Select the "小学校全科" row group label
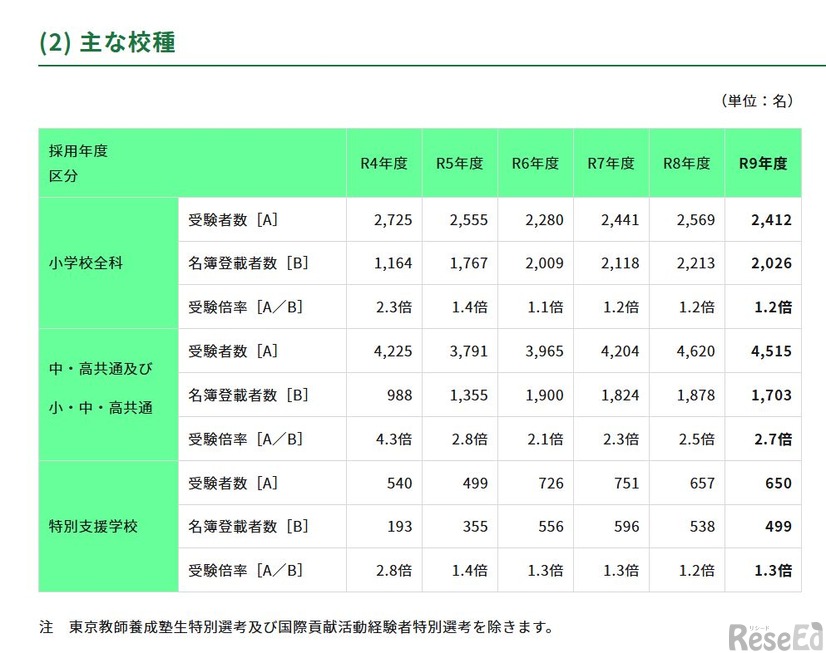Screen dimensions: 826x653 click(x=86, y=263)
